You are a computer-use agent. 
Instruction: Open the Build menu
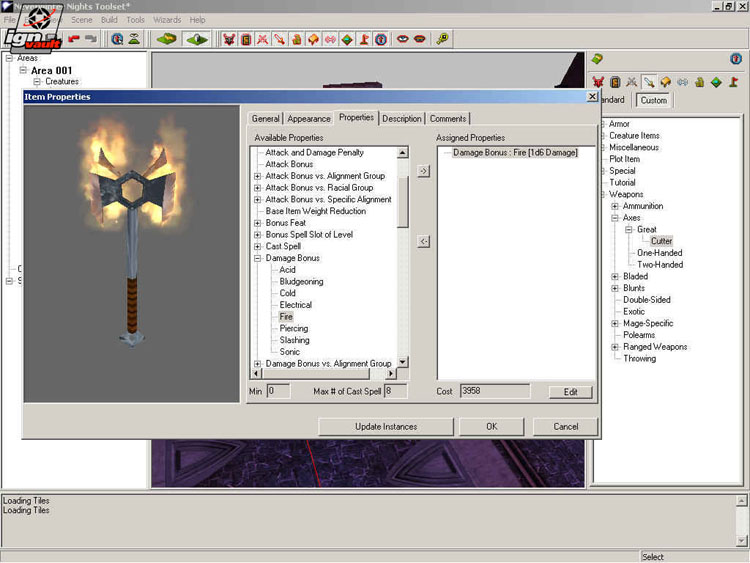(x=109, y=20)
